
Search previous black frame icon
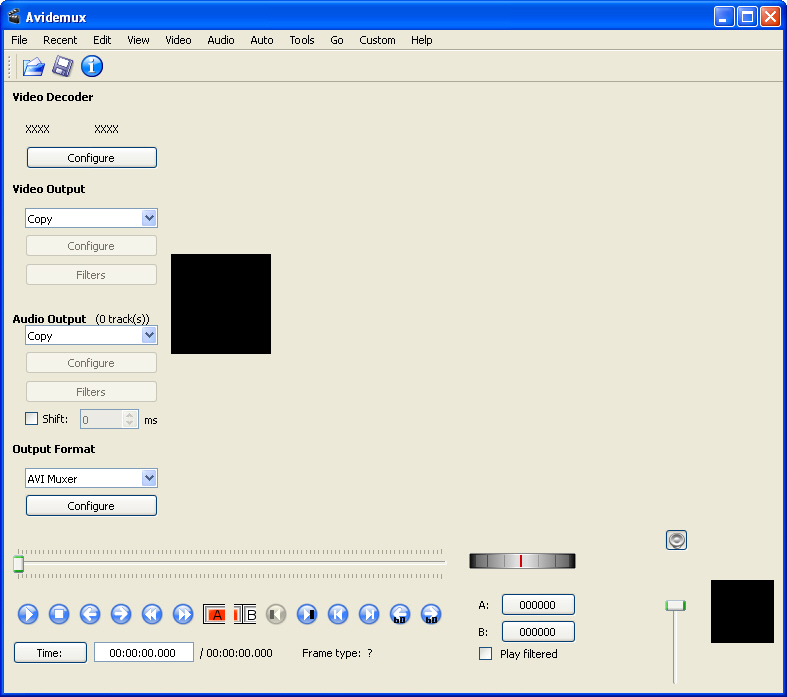[276, 614]
